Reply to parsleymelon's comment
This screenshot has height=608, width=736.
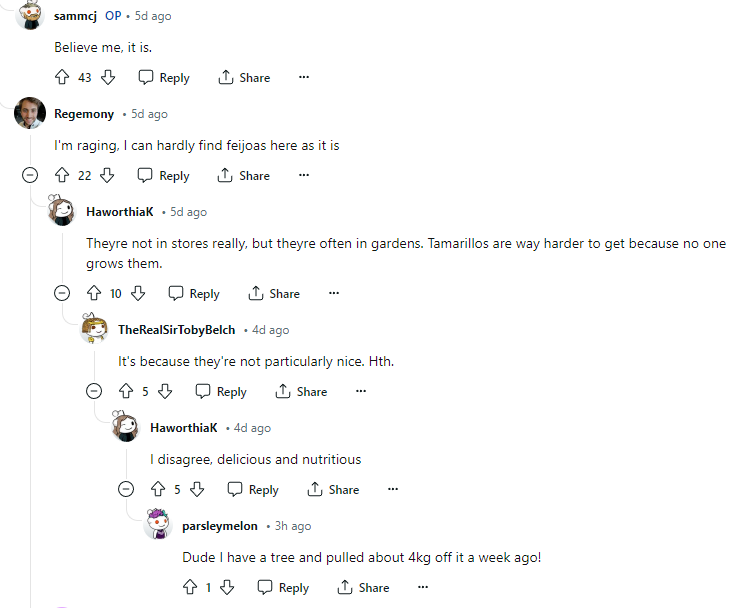click(283, 587)
